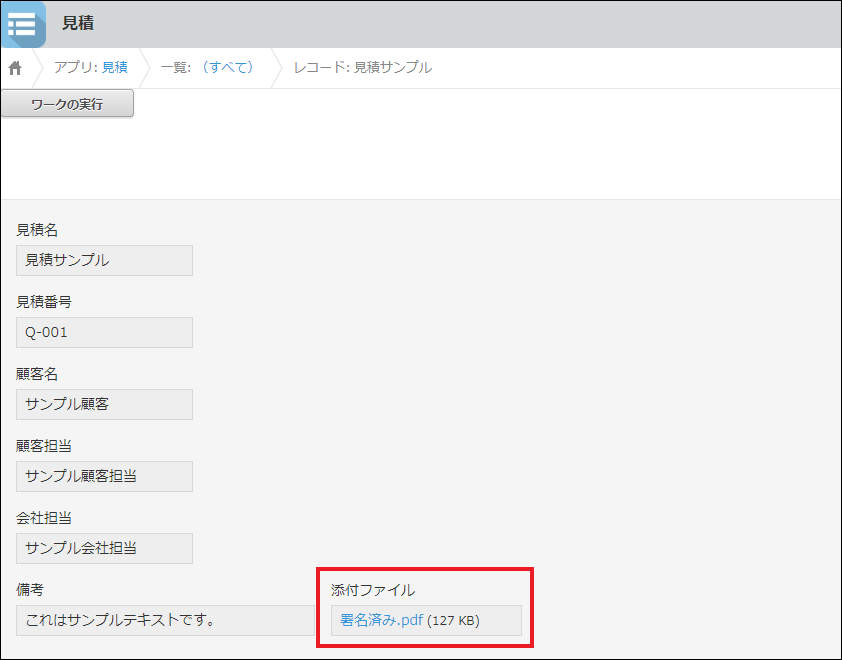The image size is (842, 660).
Task: Open the 見積 app link in breadcrumb
Action: (114, 67)
